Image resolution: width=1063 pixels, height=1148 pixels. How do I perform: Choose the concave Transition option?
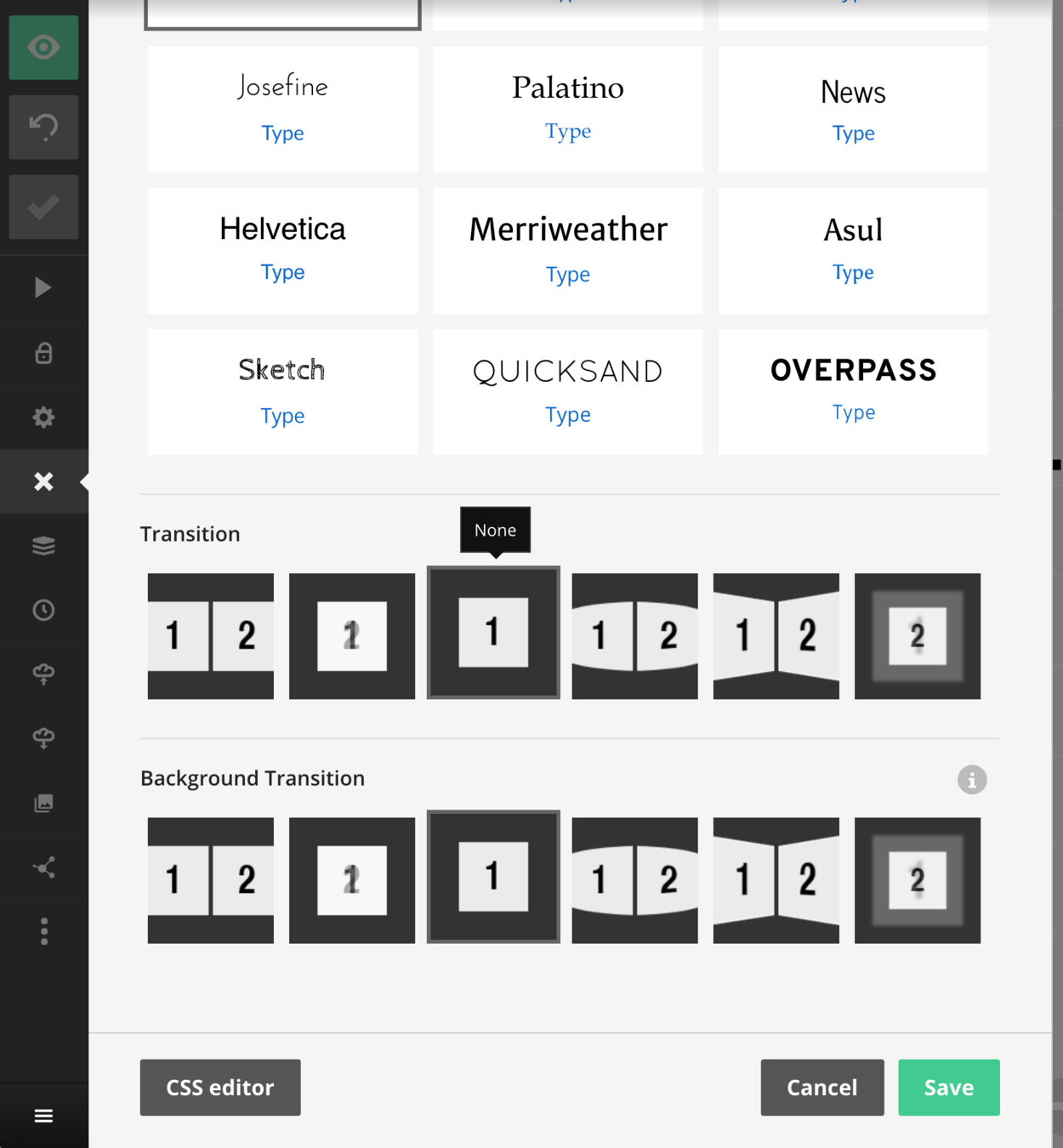pyautogui.click(x=776, y=636)
